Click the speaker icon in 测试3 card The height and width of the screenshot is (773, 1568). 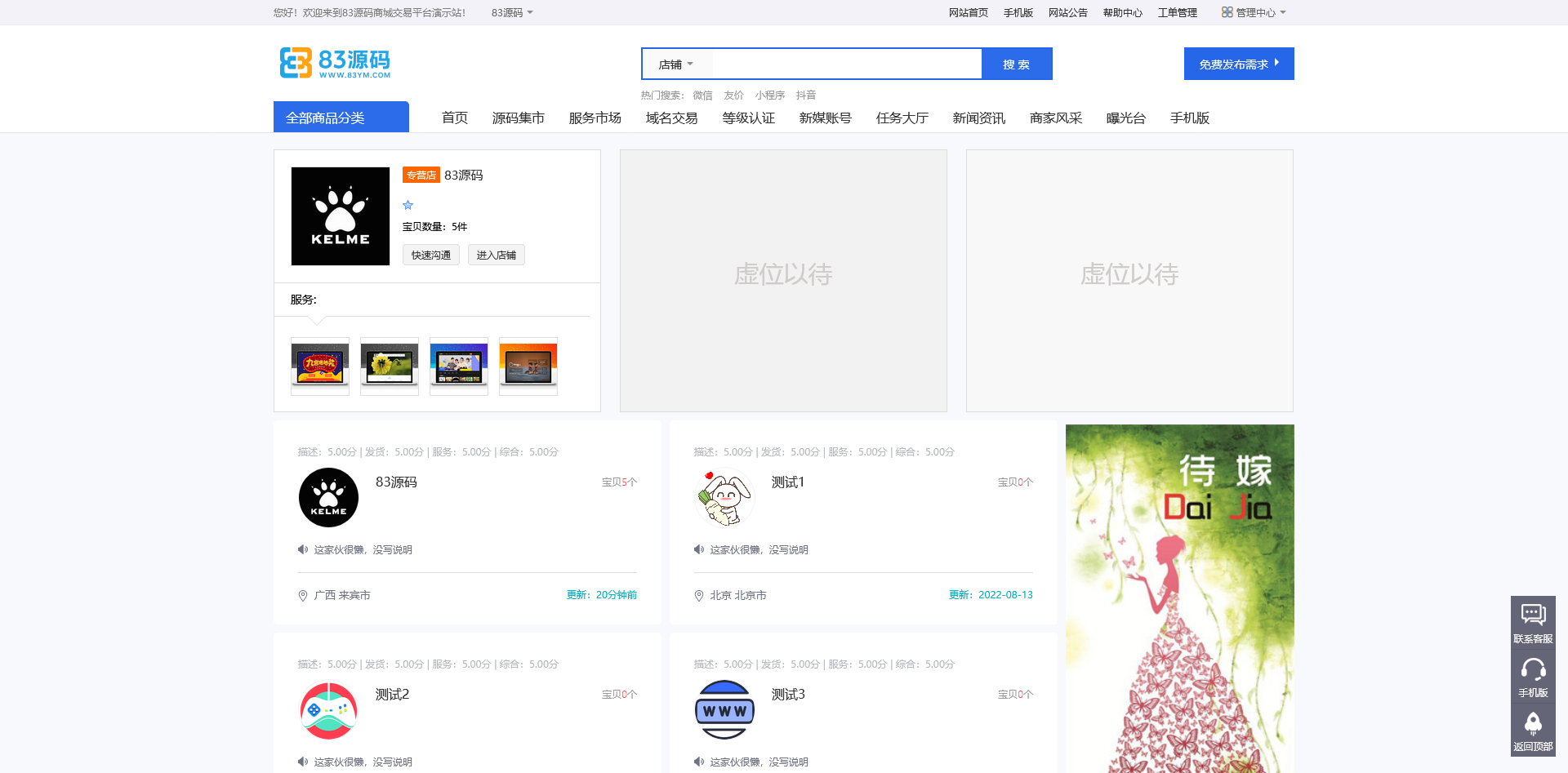point(699,762)
